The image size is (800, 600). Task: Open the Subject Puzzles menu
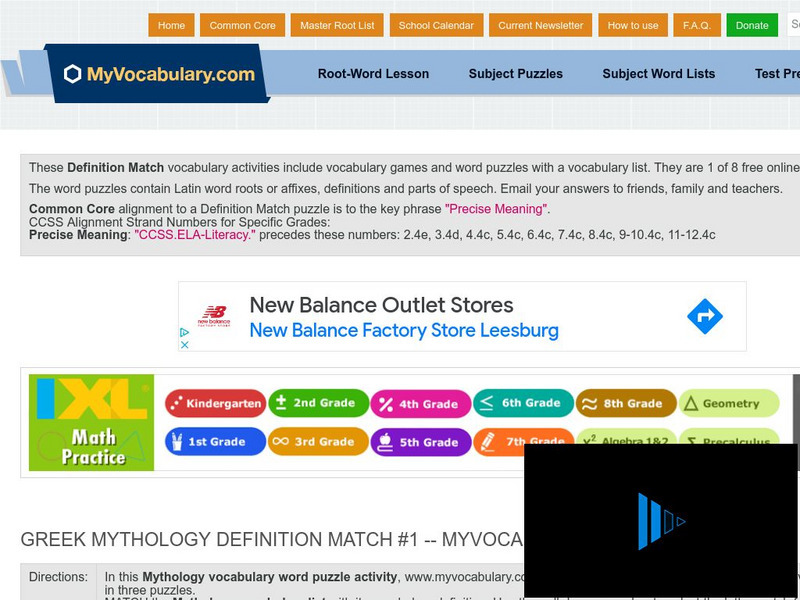(516, 74)
